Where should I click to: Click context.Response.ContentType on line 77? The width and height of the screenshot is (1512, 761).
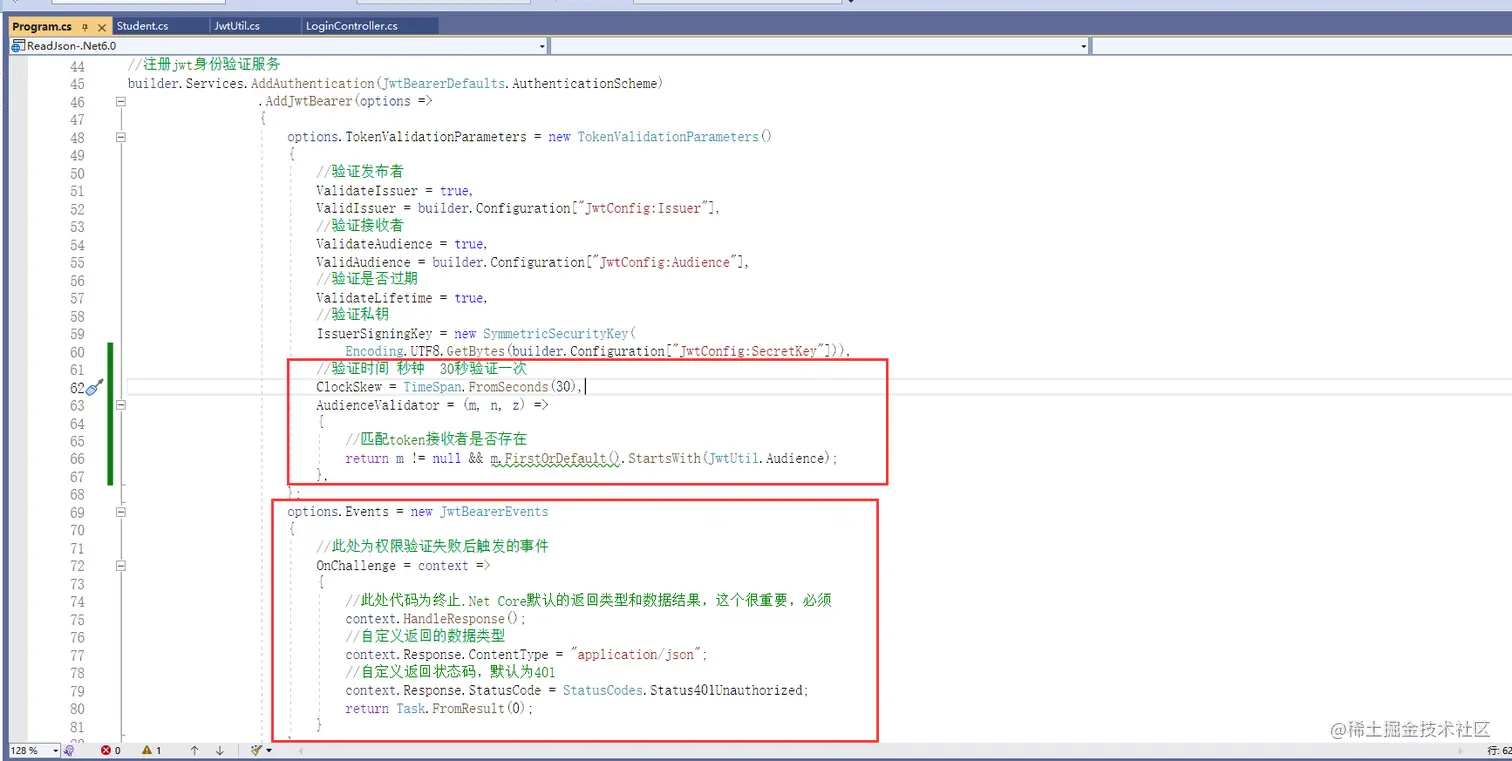(447, 655)
